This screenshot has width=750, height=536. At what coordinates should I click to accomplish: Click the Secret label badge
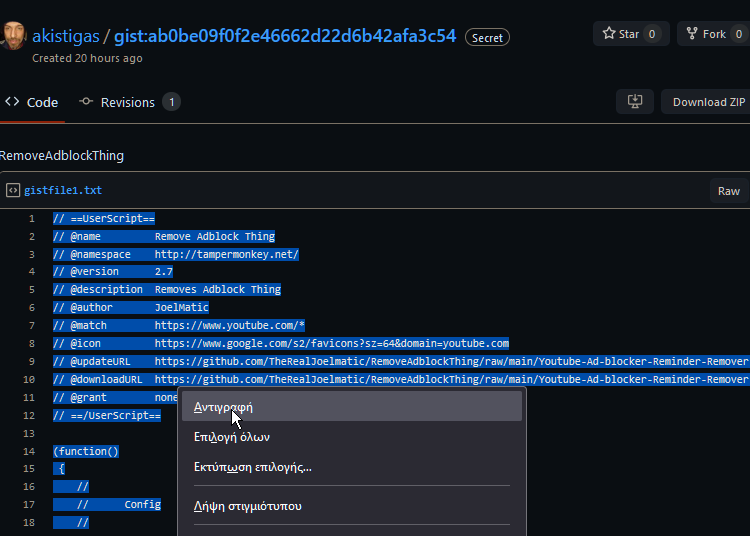click(487, 38)
